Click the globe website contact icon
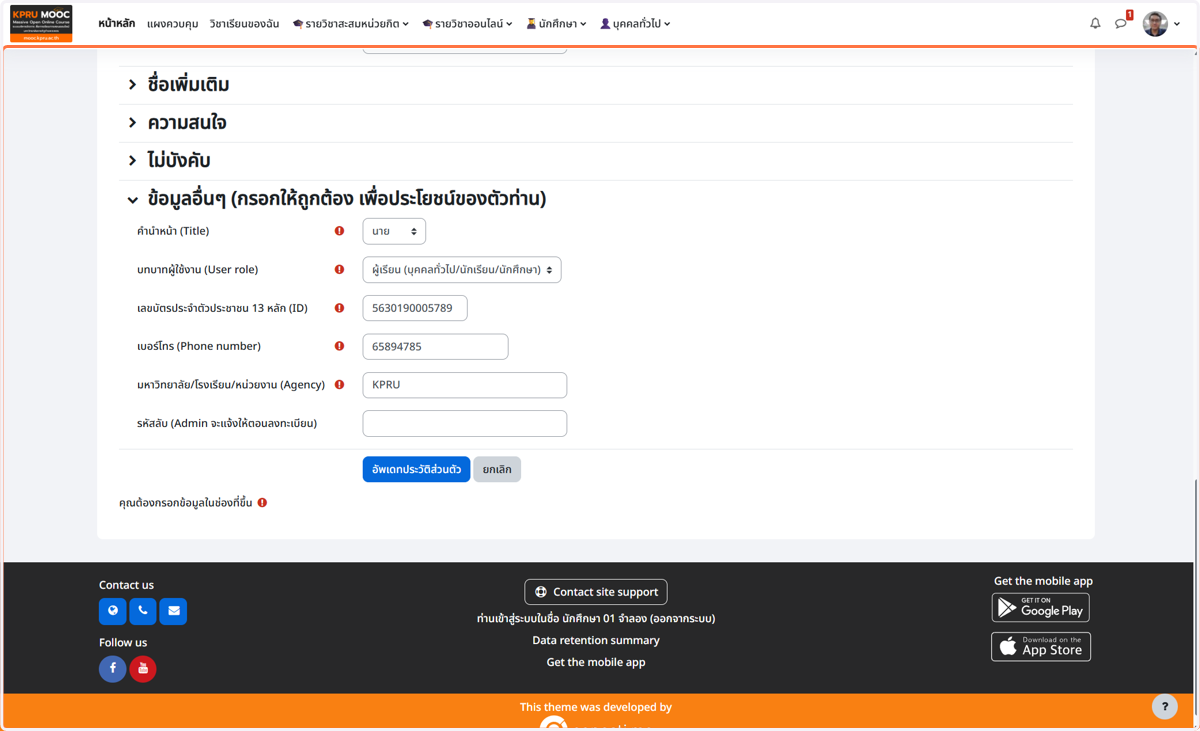This screenshot has width=1200, height=731. click(113, 611)
